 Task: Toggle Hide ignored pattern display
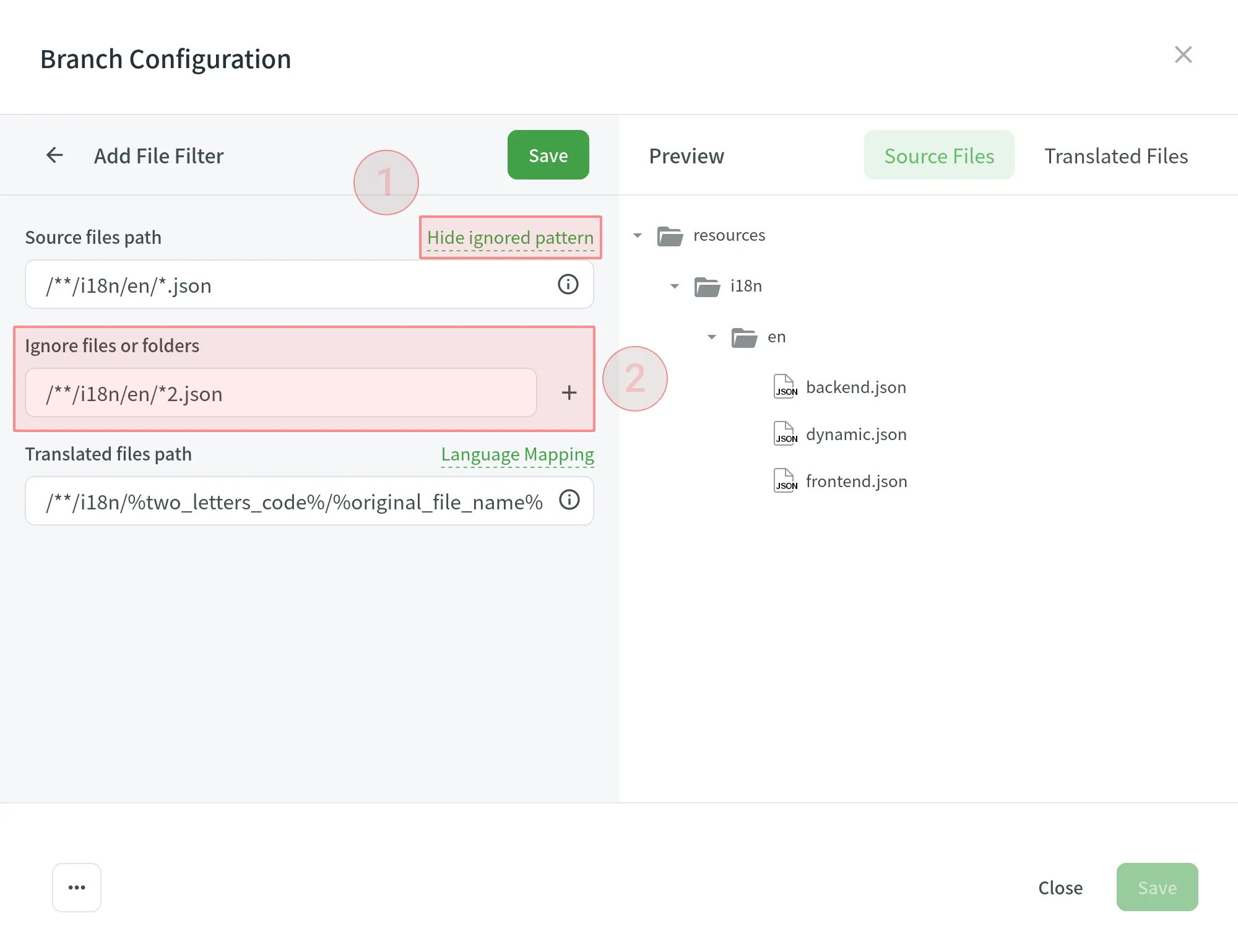coord(510,237)
